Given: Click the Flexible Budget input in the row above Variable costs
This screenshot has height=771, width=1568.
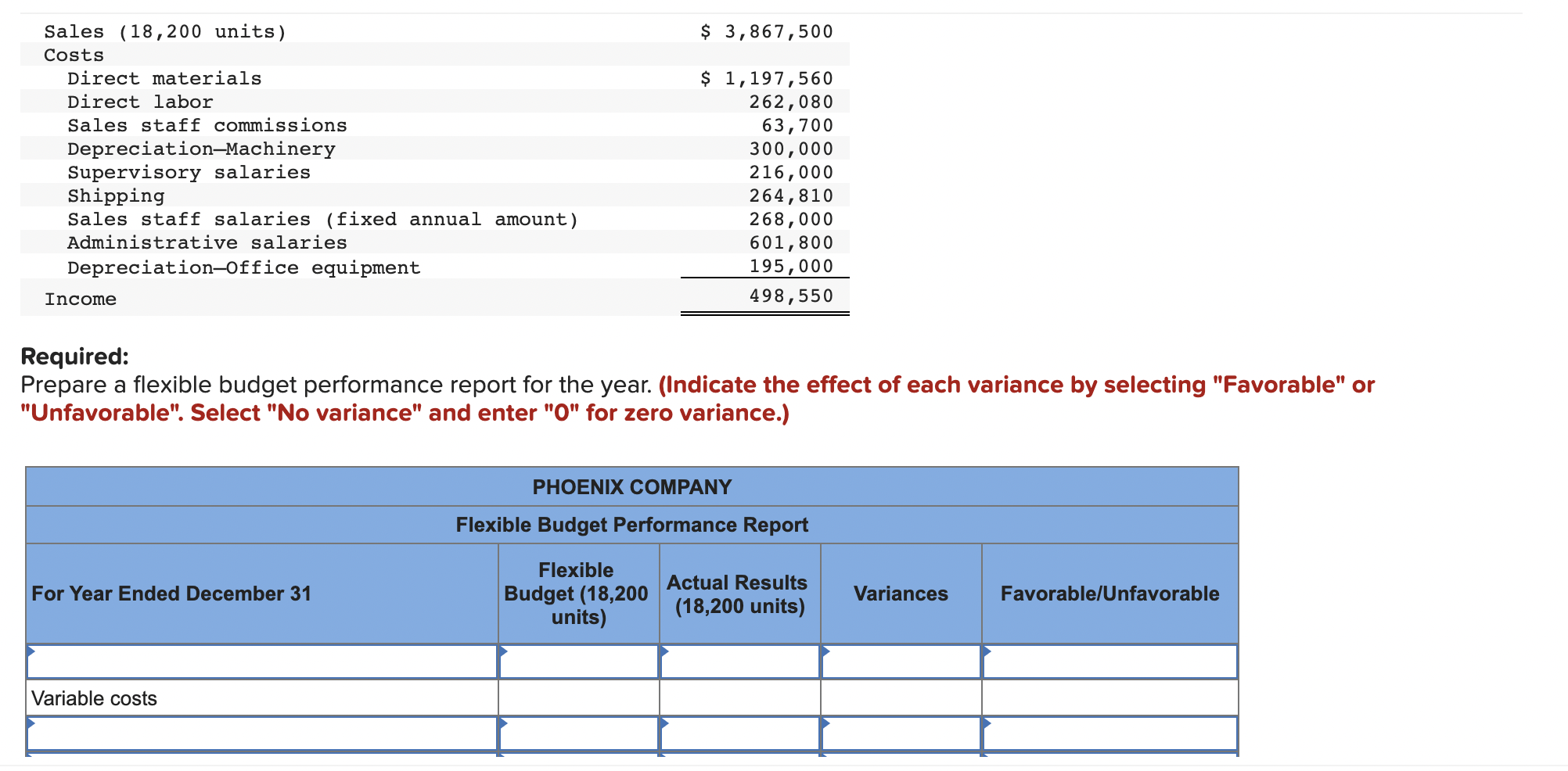Looking at the screenshot, I should (x=579, y=662).
